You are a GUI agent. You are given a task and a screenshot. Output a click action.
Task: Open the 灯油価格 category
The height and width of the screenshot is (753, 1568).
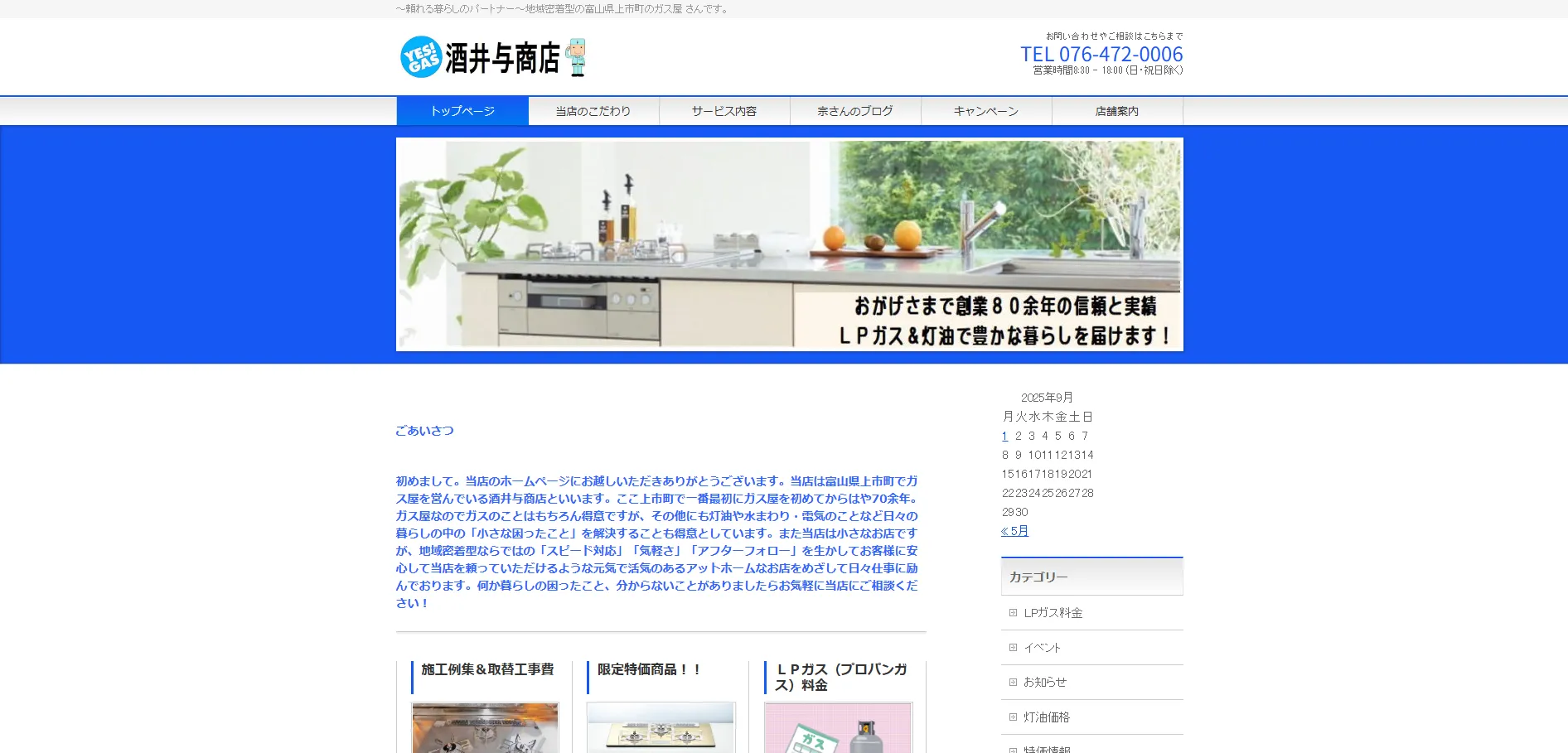point(1047,717)
